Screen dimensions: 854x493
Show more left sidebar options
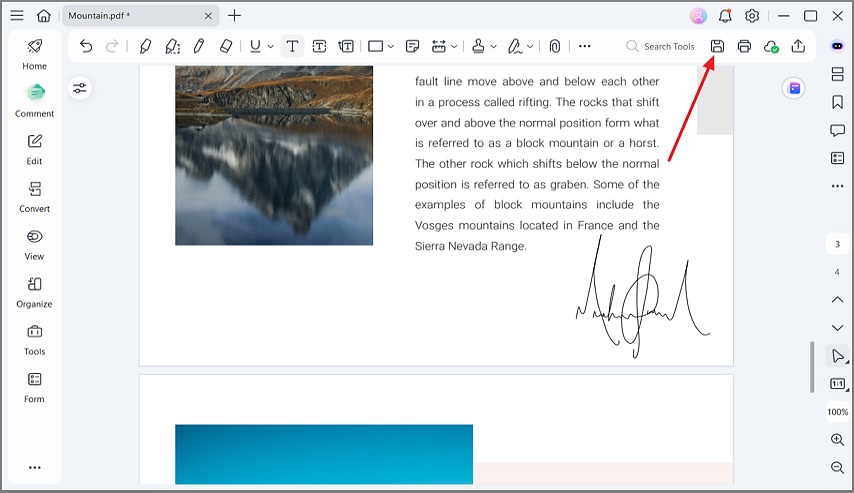(34, 467)
